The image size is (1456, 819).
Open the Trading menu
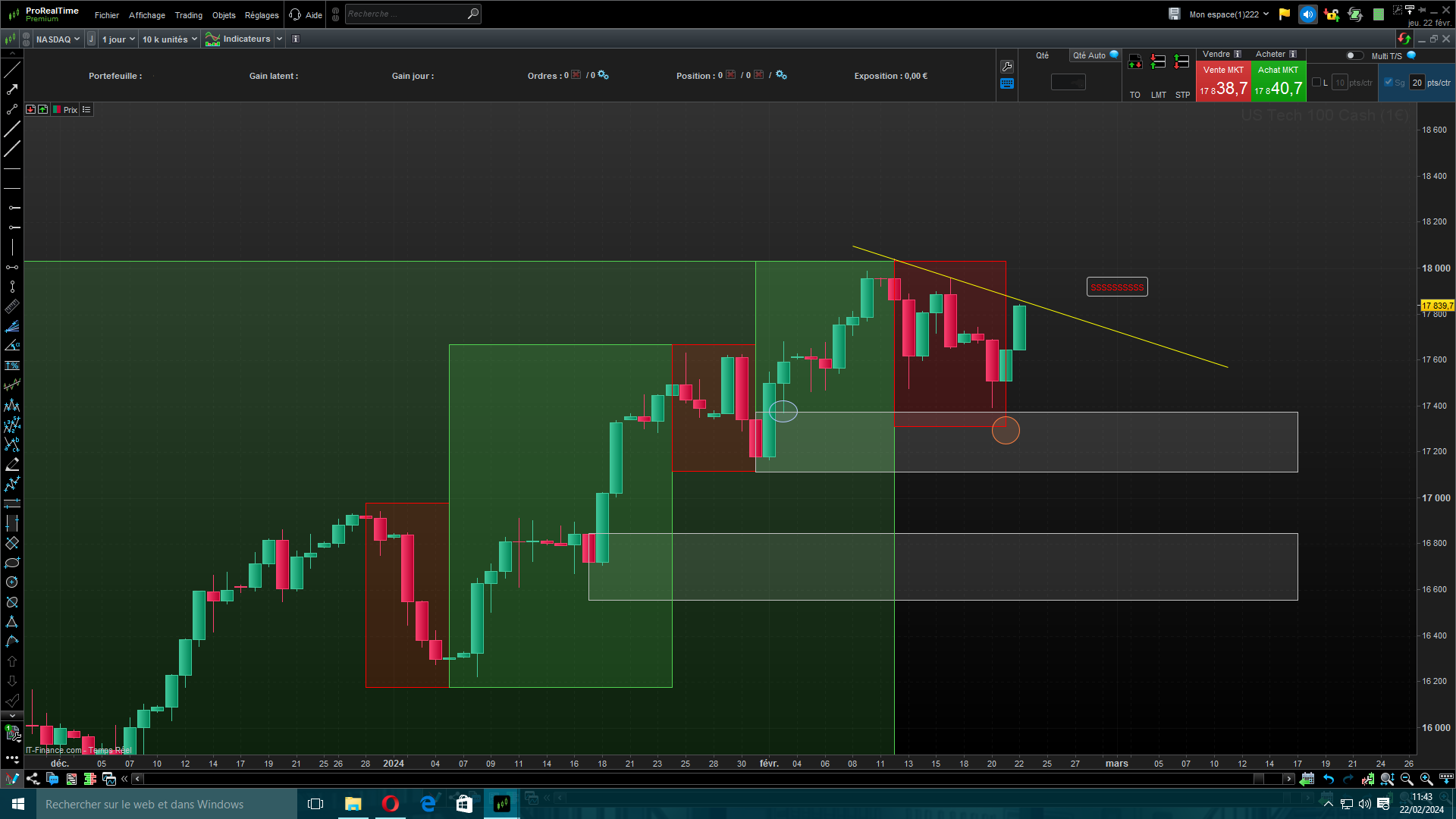coord(188,15)
